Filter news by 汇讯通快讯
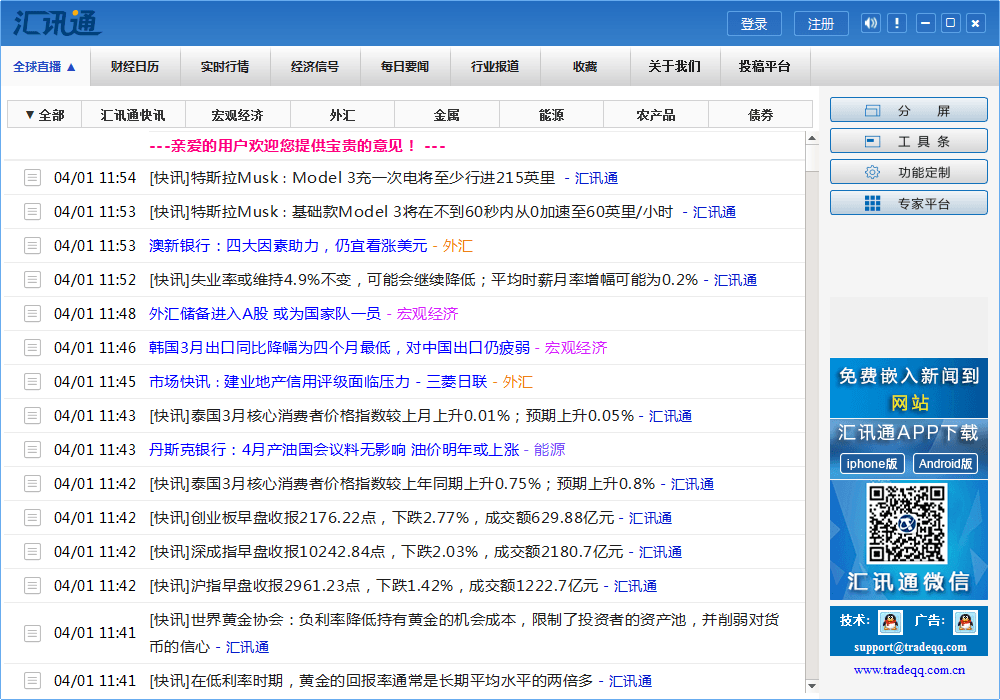The image size is (1000, 700). click(x=133, y=115)
